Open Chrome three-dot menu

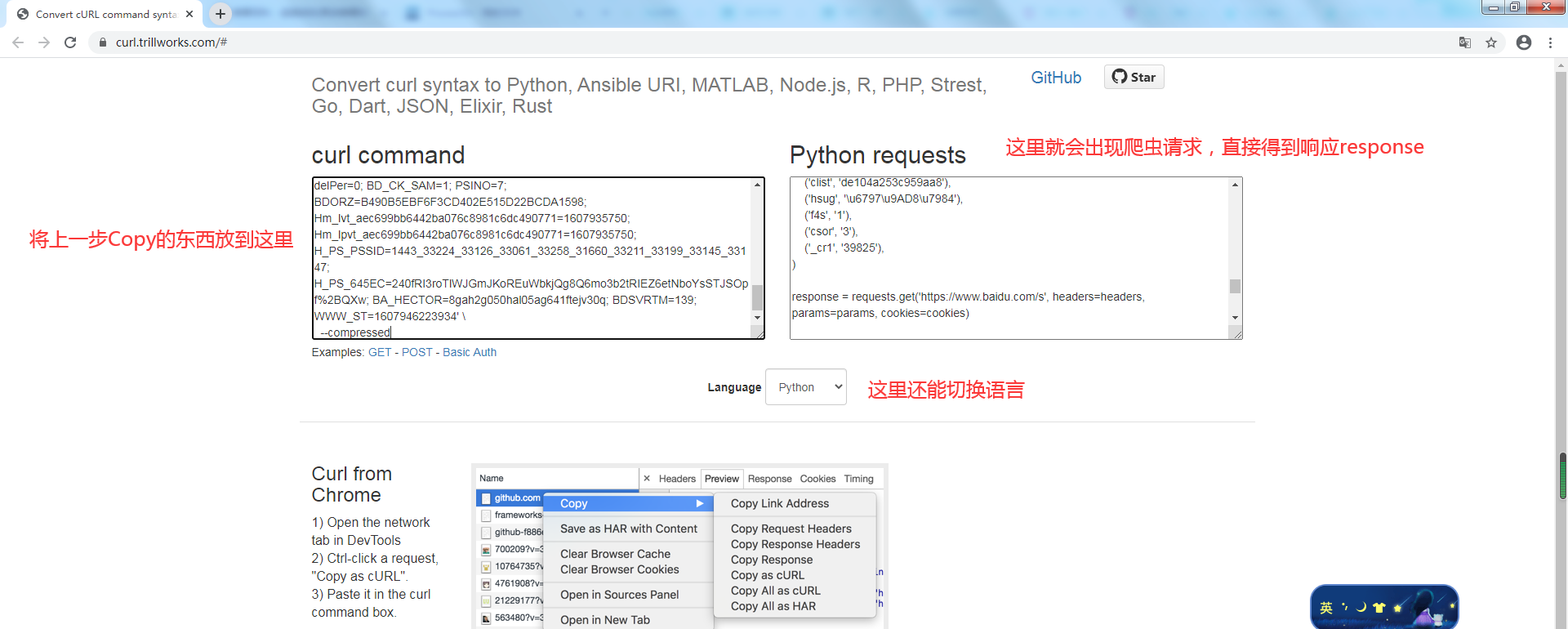[1550, 42]
